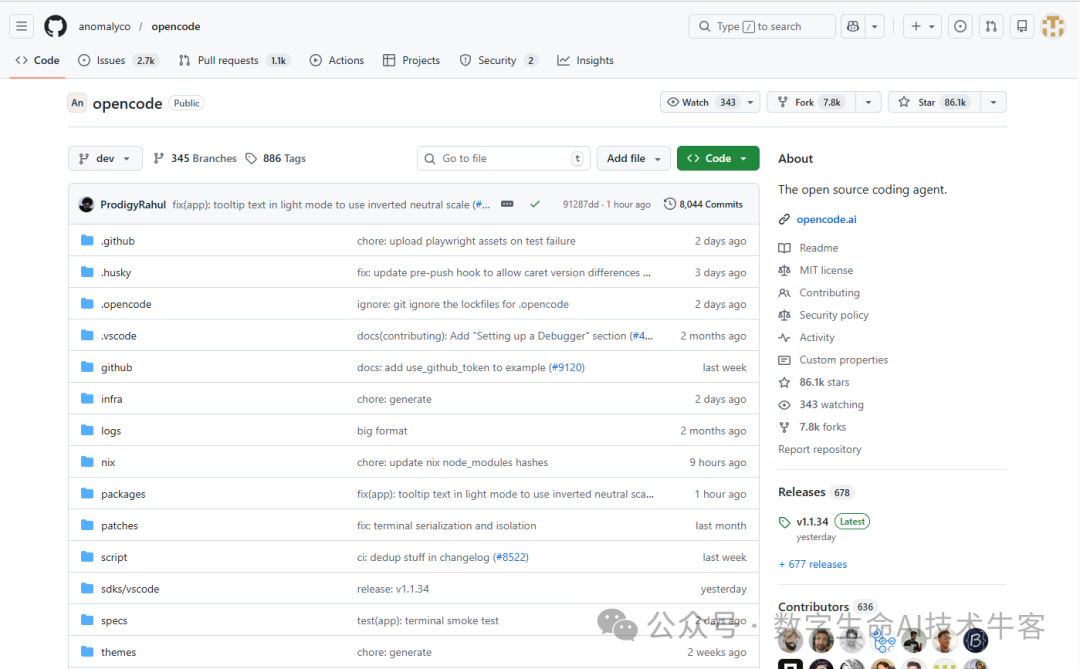Image resolution: width=1080 pixels, height=669 pixels.
Task: Switch to the Security tab
Action: click(499, 61)
